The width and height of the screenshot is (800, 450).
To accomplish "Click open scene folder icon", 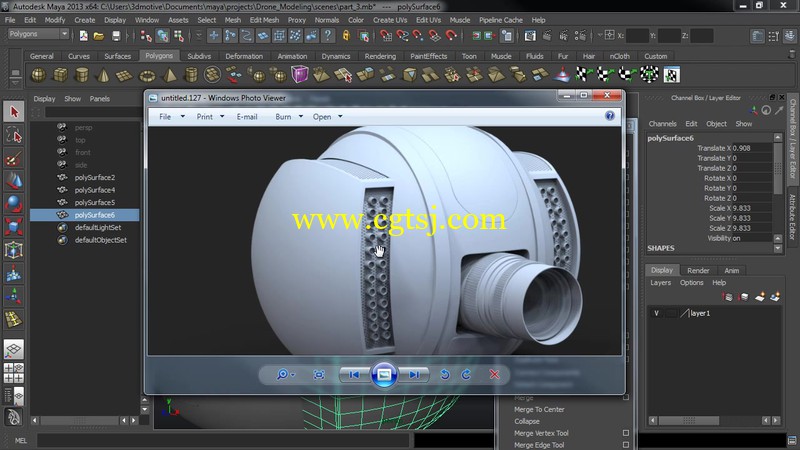I will (99, 35).
